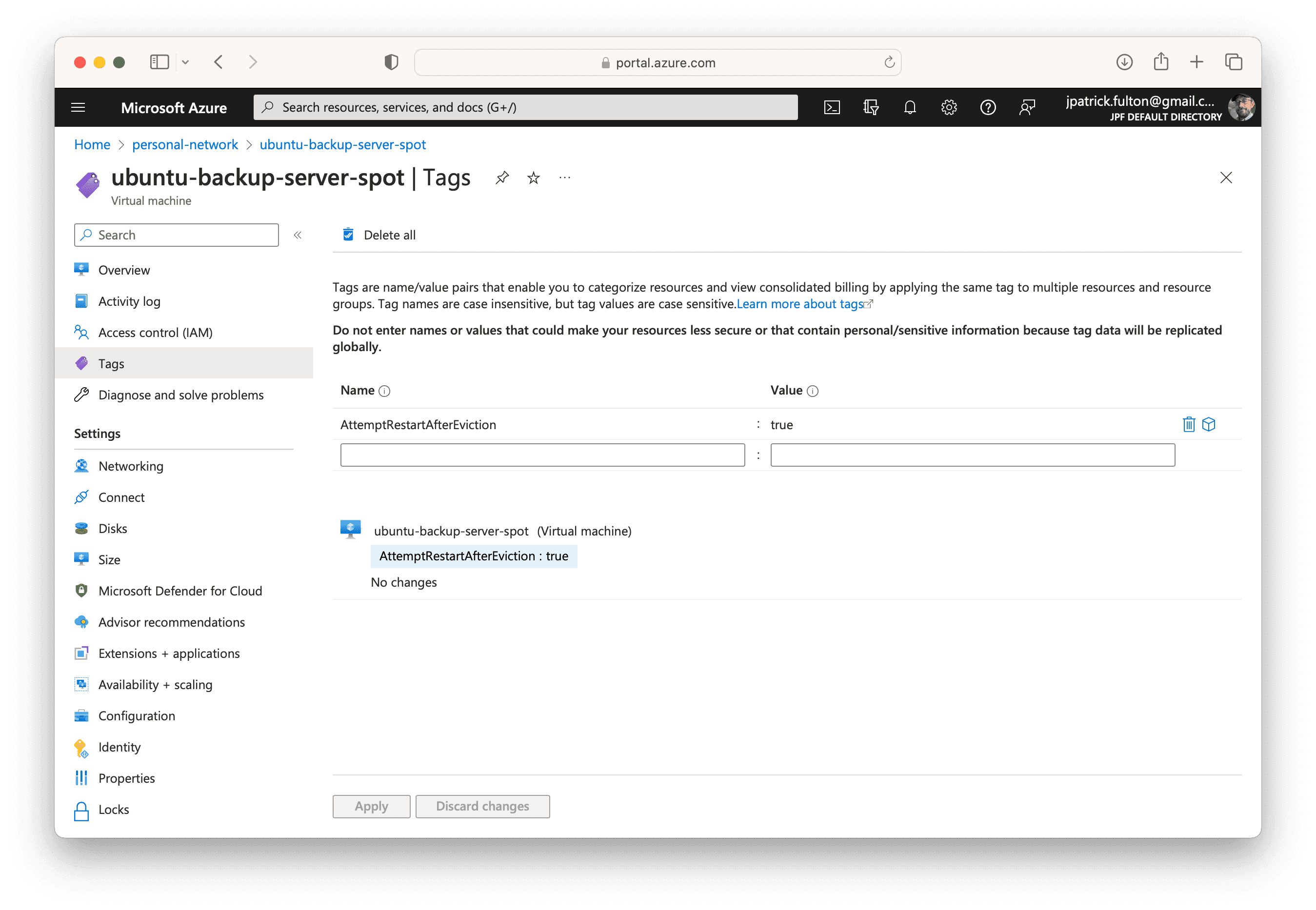Open the Help question mark icon

pos(988,107)
